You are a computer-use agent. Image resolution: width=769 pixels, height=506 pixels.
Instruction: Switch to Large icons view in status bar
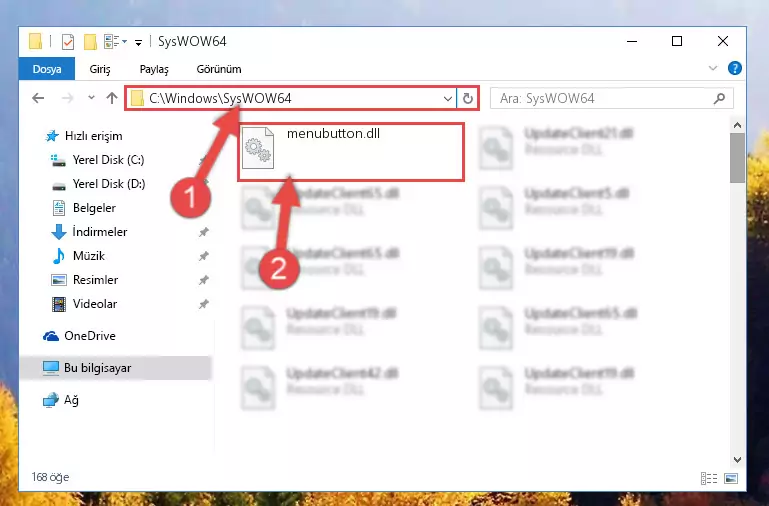[x=731, y=478]
